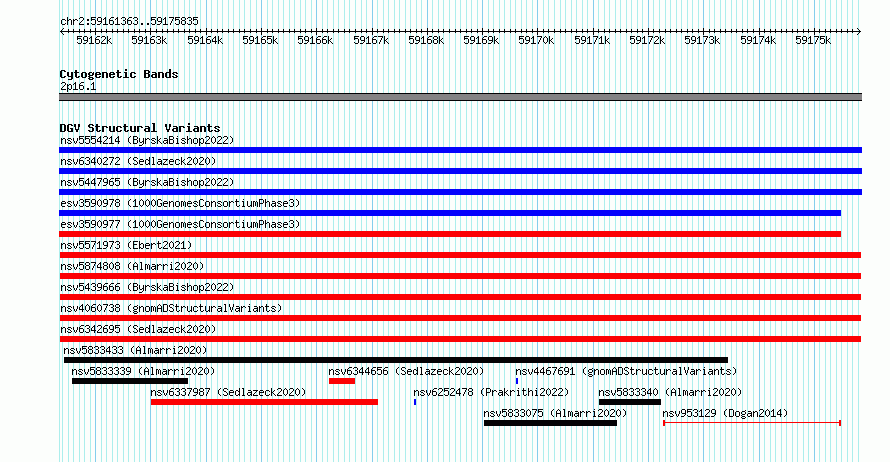Select the blue bar of esv3590978

coord(450,213)
